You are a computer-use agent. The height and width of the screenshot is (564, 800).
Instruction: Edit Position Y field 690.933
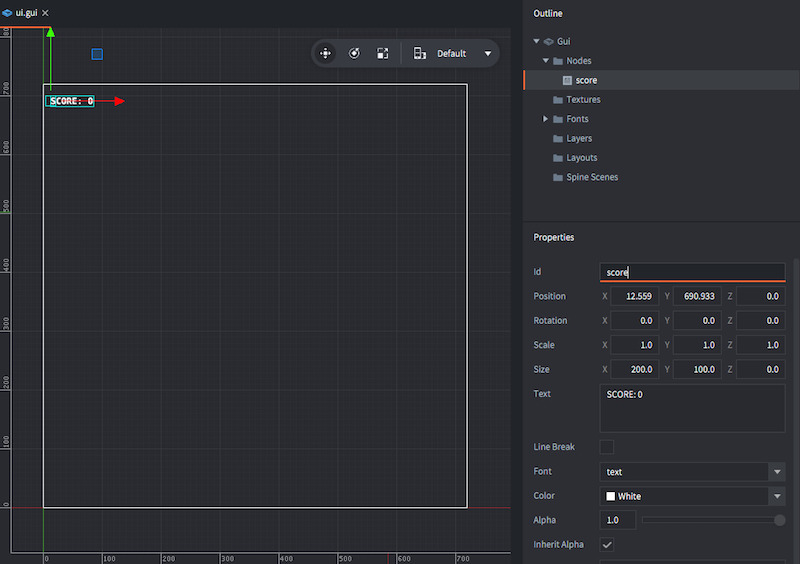pyautogui.click(x=697, y=296)
